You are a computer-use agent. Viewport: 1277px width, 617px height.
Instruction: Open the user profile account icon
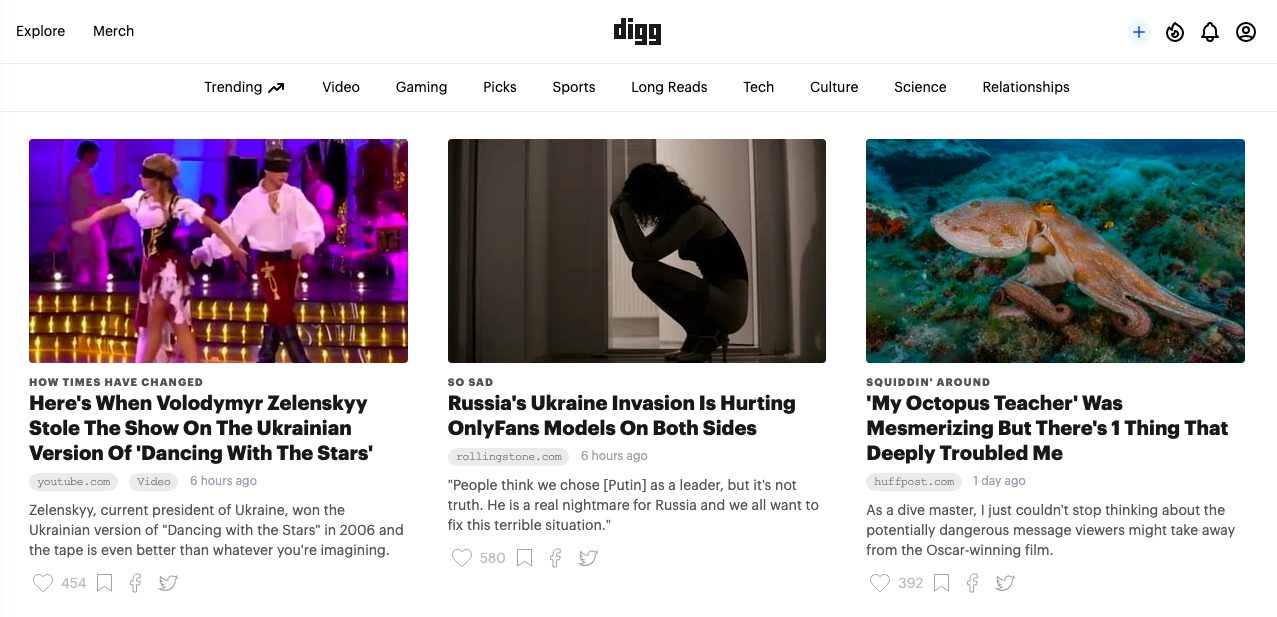1246,32
